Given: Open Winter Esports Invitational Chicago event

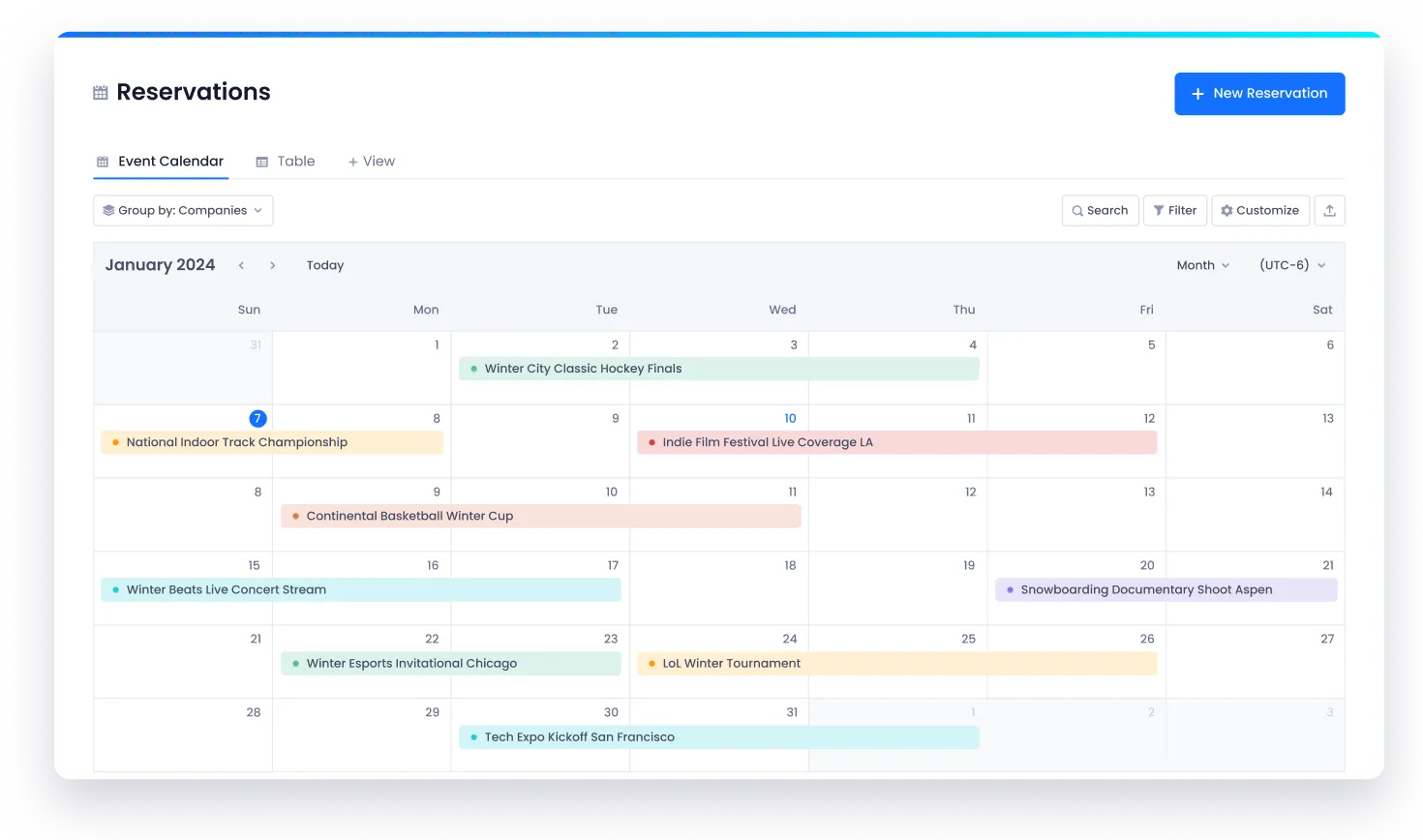Looking at the screenshot, I should point(451,663).
